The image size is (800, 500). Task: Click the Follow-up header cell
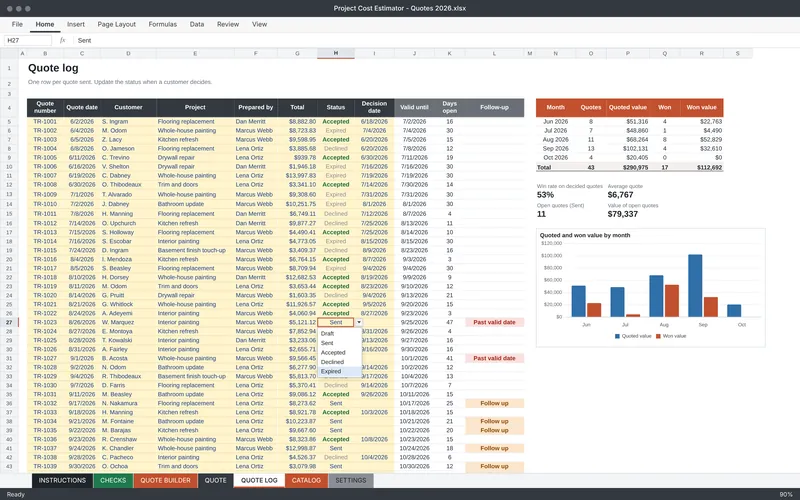[494, 107]
